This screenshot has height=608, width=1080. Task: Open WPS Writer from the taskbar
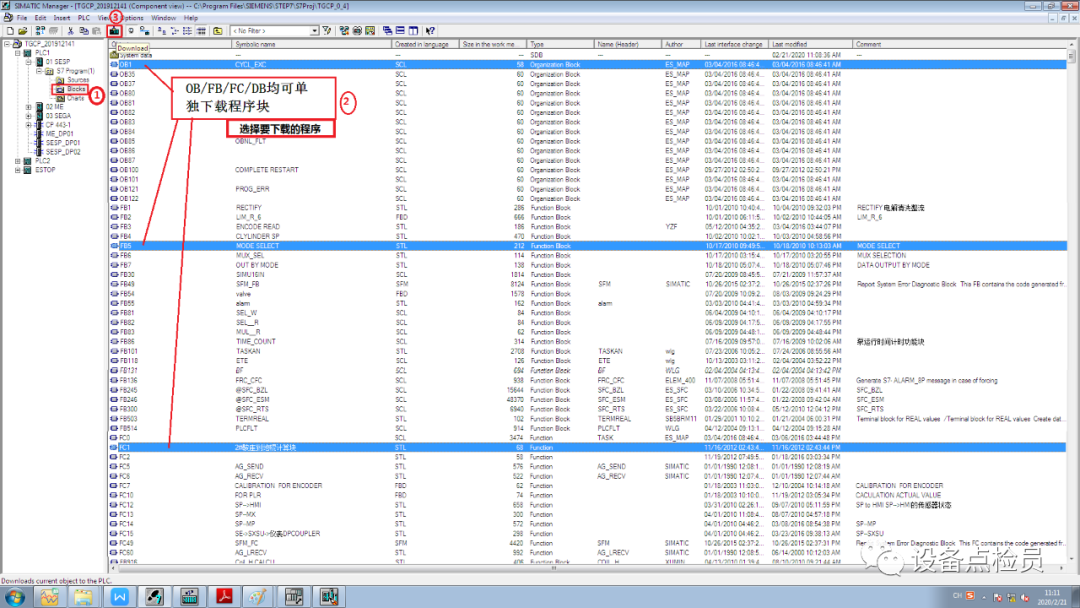(119, 597)
